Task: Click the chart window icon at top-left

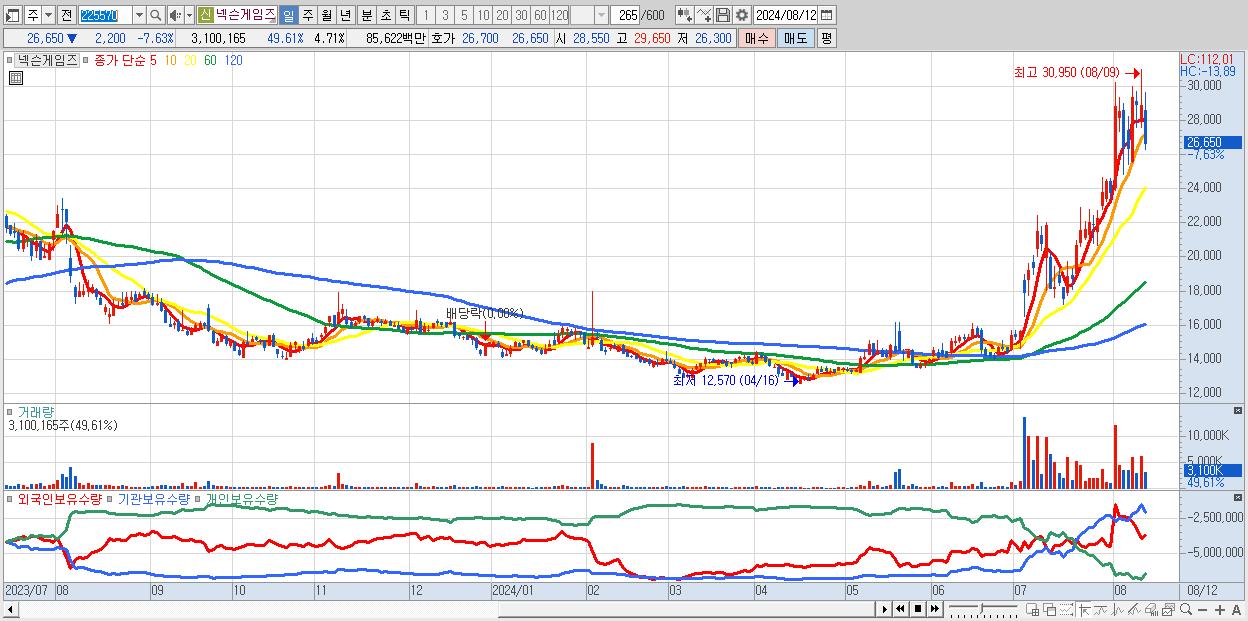Action: (12, 15)
